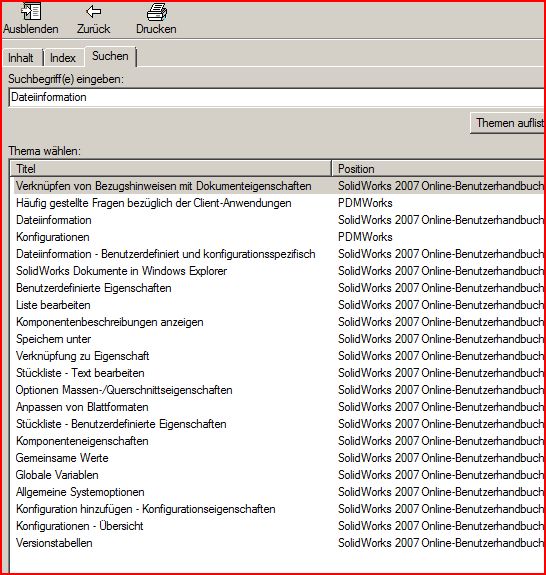Select the topic Verknüpfen von Bezugshinweisen mit Dokumenteigenschaften
This screenshot has height=575, width=546.
pos(164,186)
